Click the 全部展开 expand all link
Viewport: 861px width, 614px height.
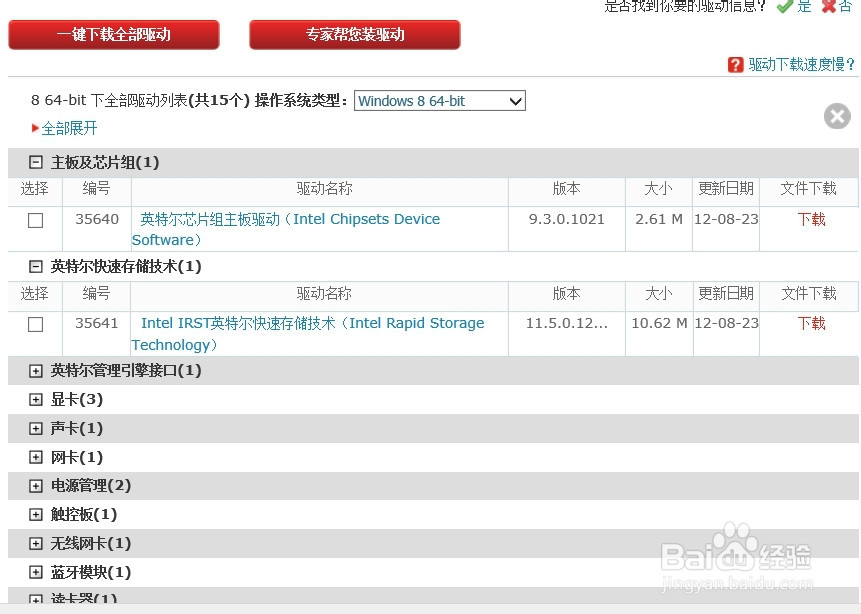click(x=69, y=128)
